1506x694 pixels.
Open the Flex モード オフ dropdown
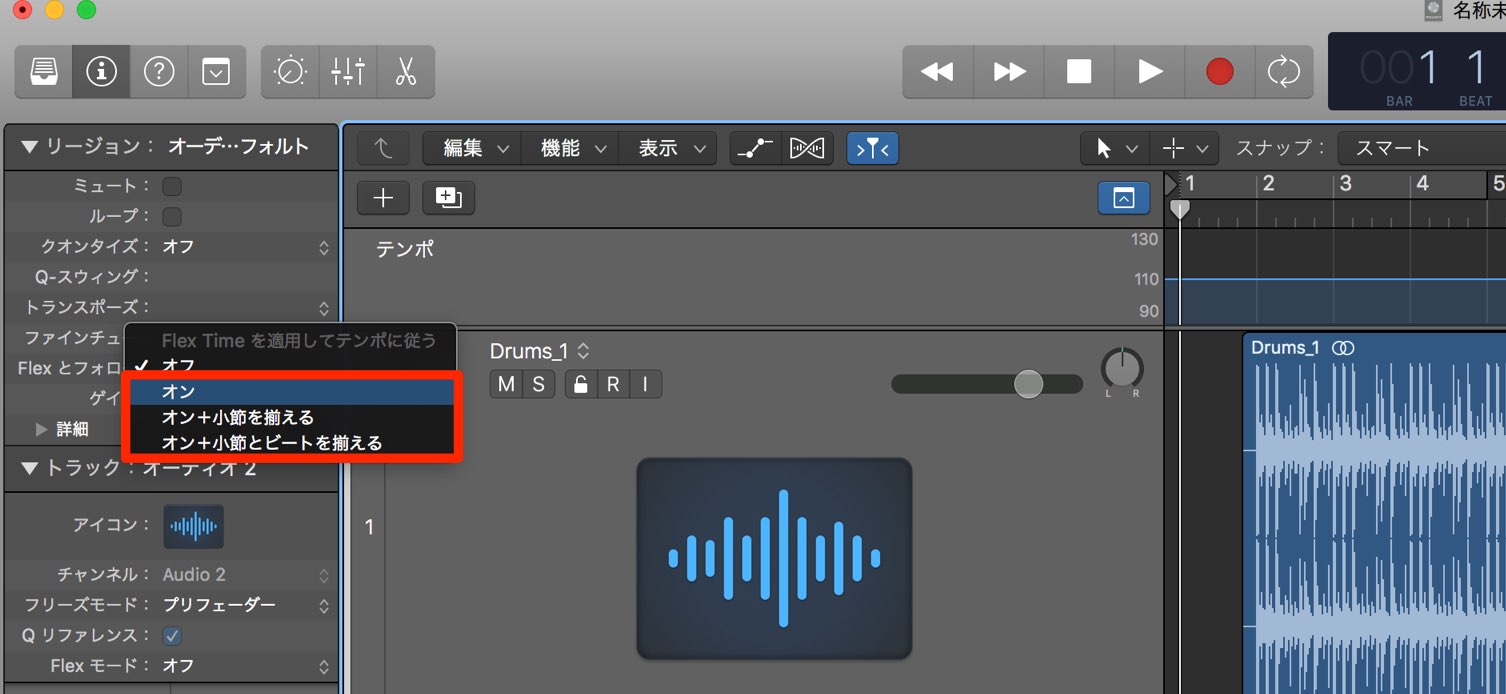click(245, 665)
